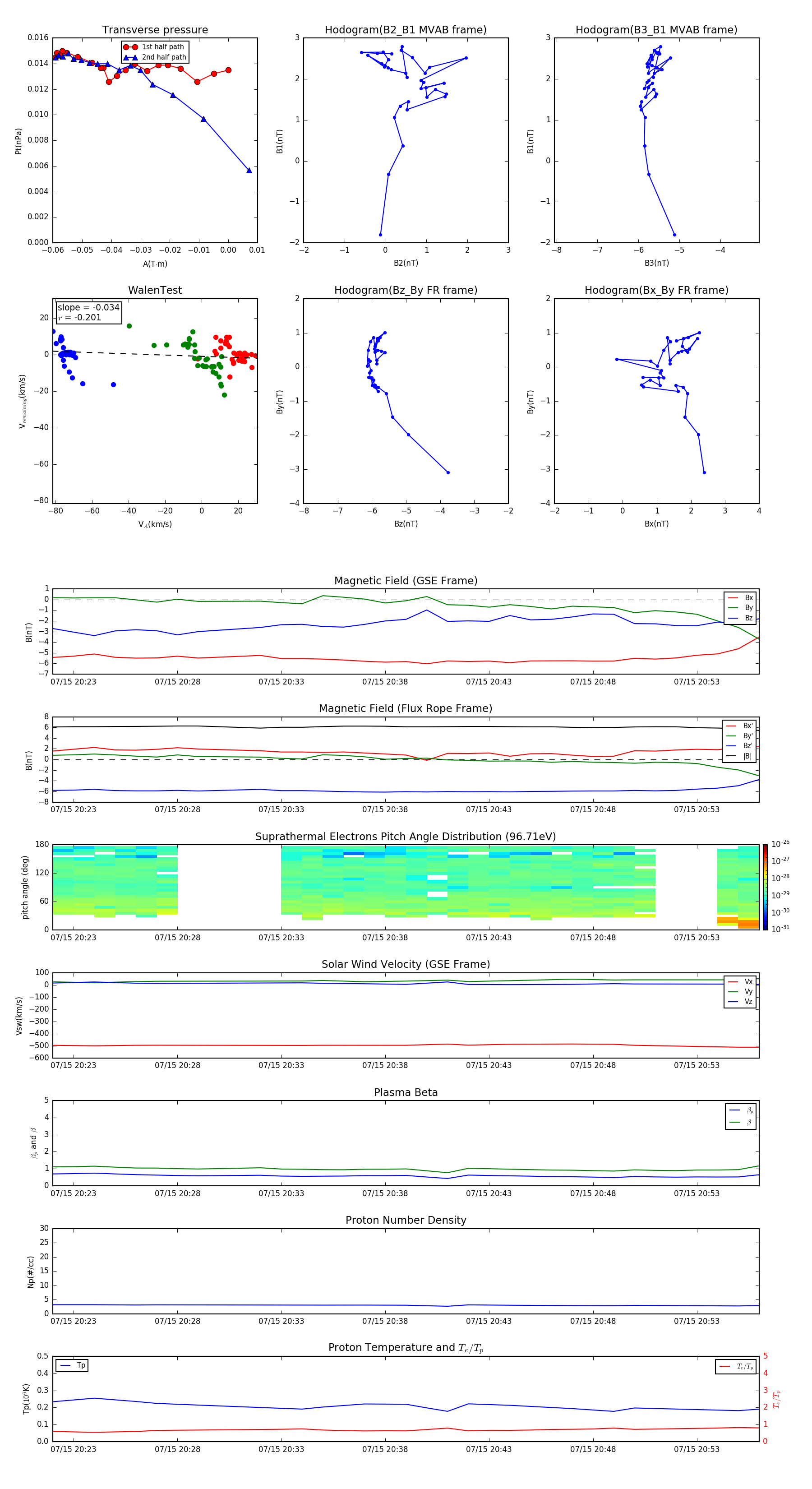Click the "Hodogram(B3_B1 MVAB frame)" title

click(656, 30)
